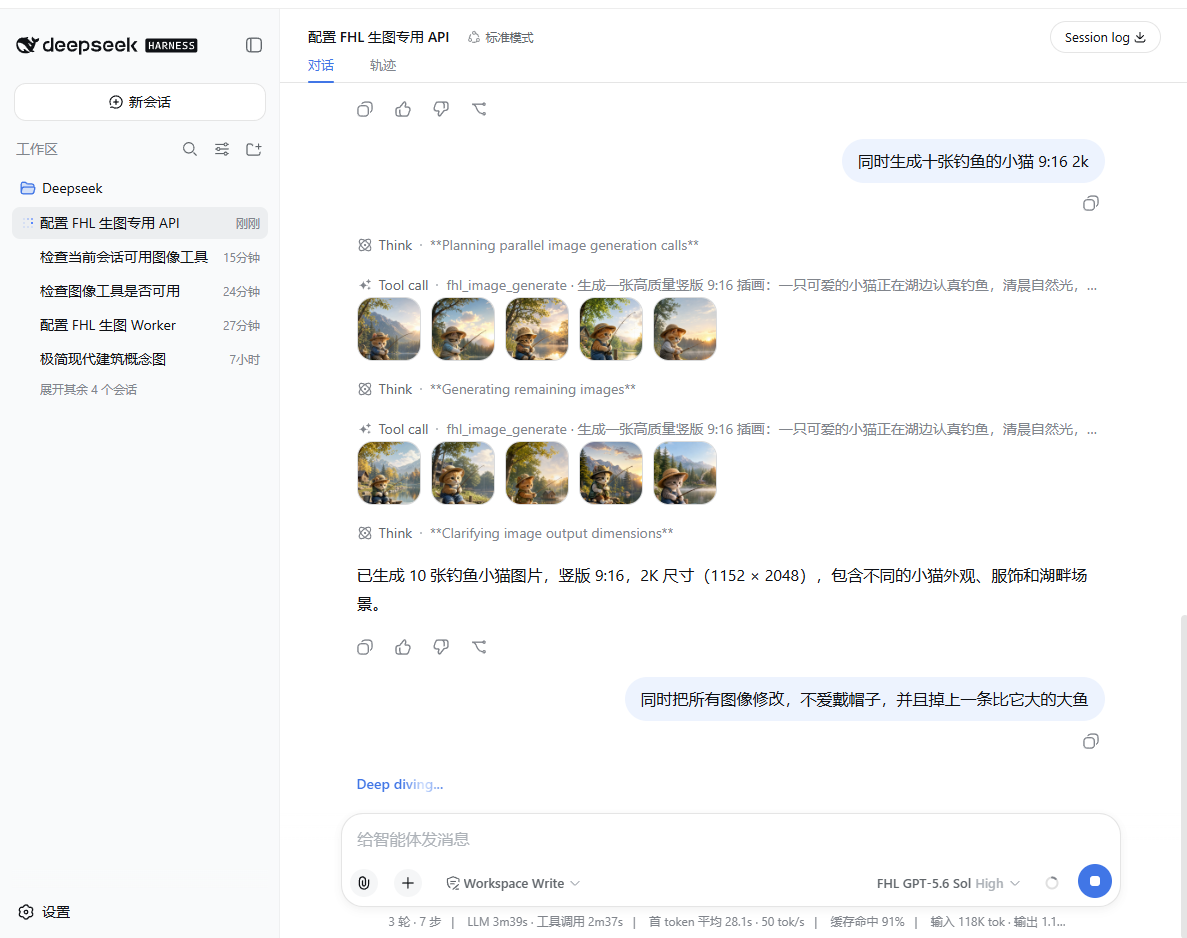
Task: Attach a file with the paperclip icon
Action: 364,883
